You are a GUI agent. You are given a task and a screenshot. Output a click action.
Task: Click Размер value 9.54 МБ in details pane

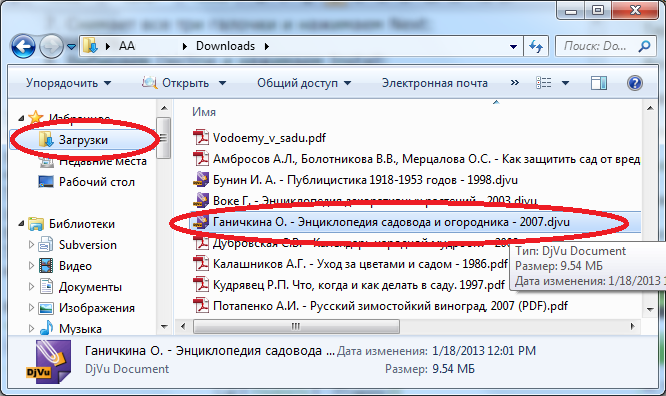tap(453, 369)
